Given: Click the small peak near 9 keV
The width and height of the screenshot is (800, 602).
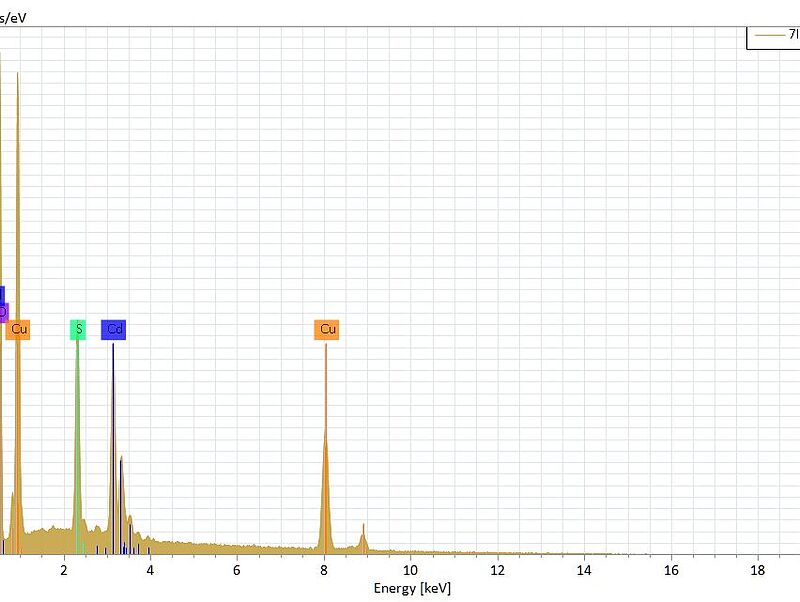Looking at the screenshot, I should (x=363, y=526).
